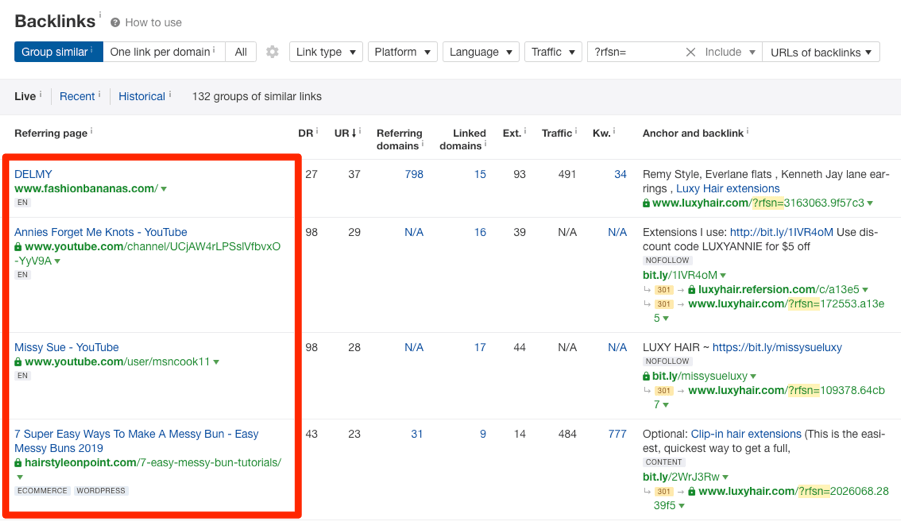Expand the fashionbananas.com URL arrow

(164, 189)
